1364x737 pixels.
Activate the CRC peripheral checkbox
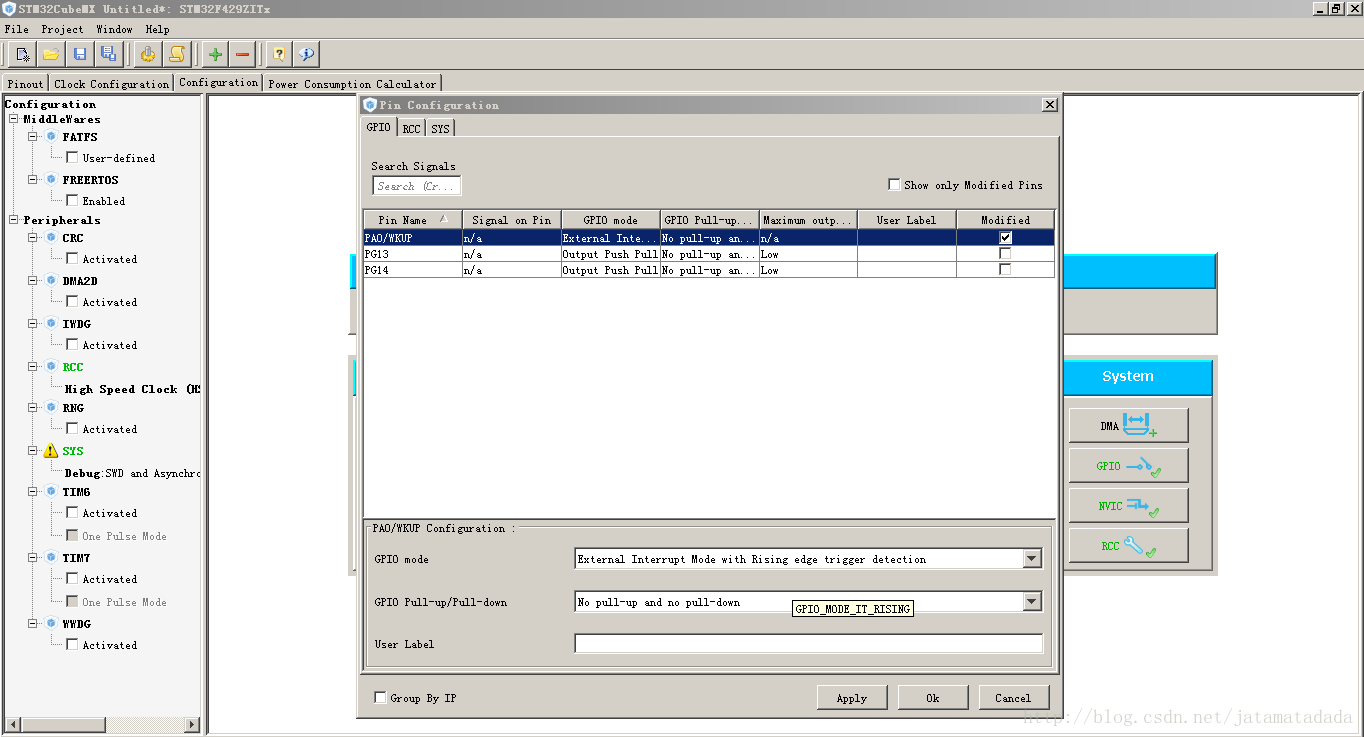[72, 258]
